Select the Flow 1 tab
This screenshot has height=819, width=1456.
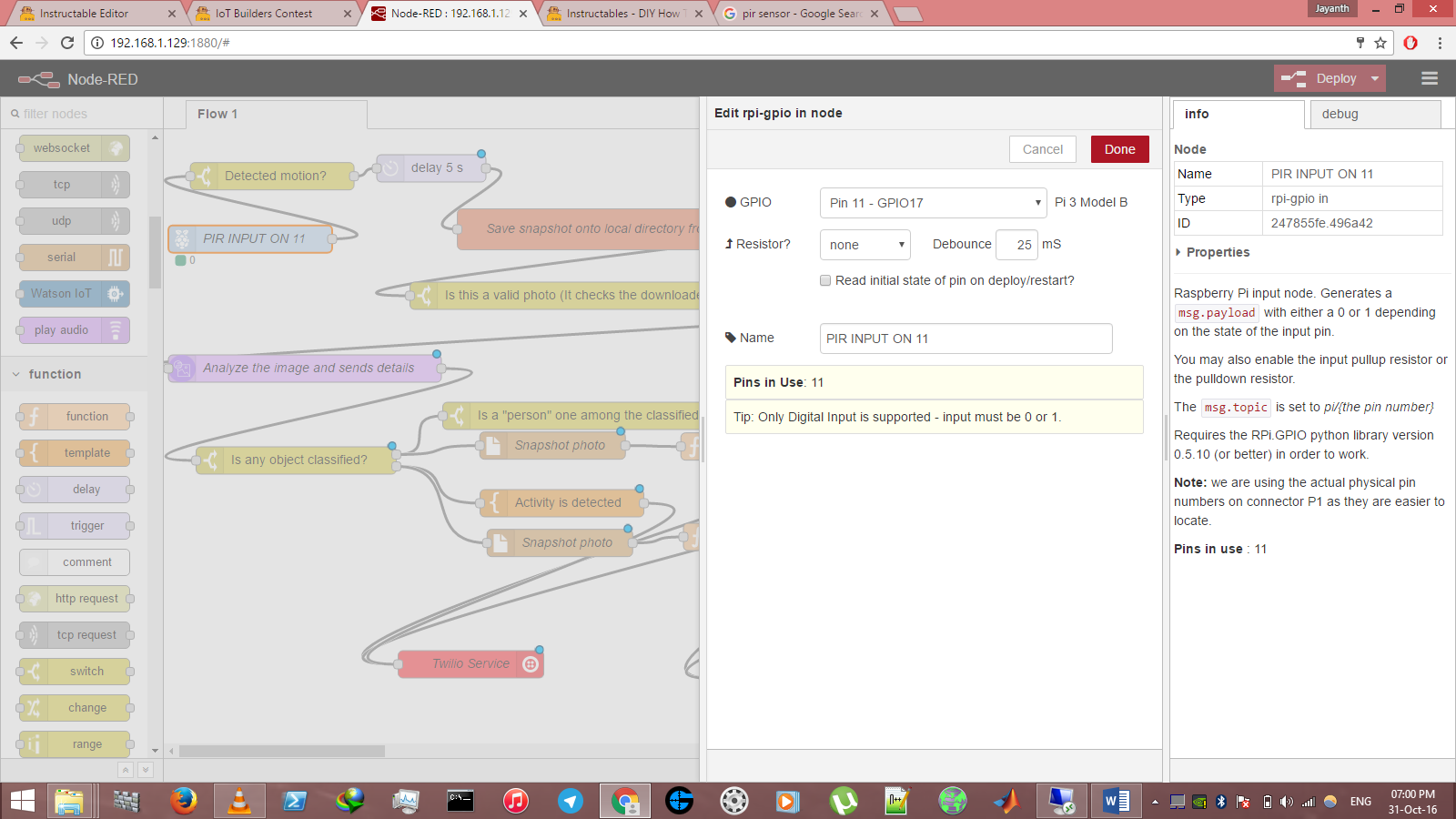[277, 114]
